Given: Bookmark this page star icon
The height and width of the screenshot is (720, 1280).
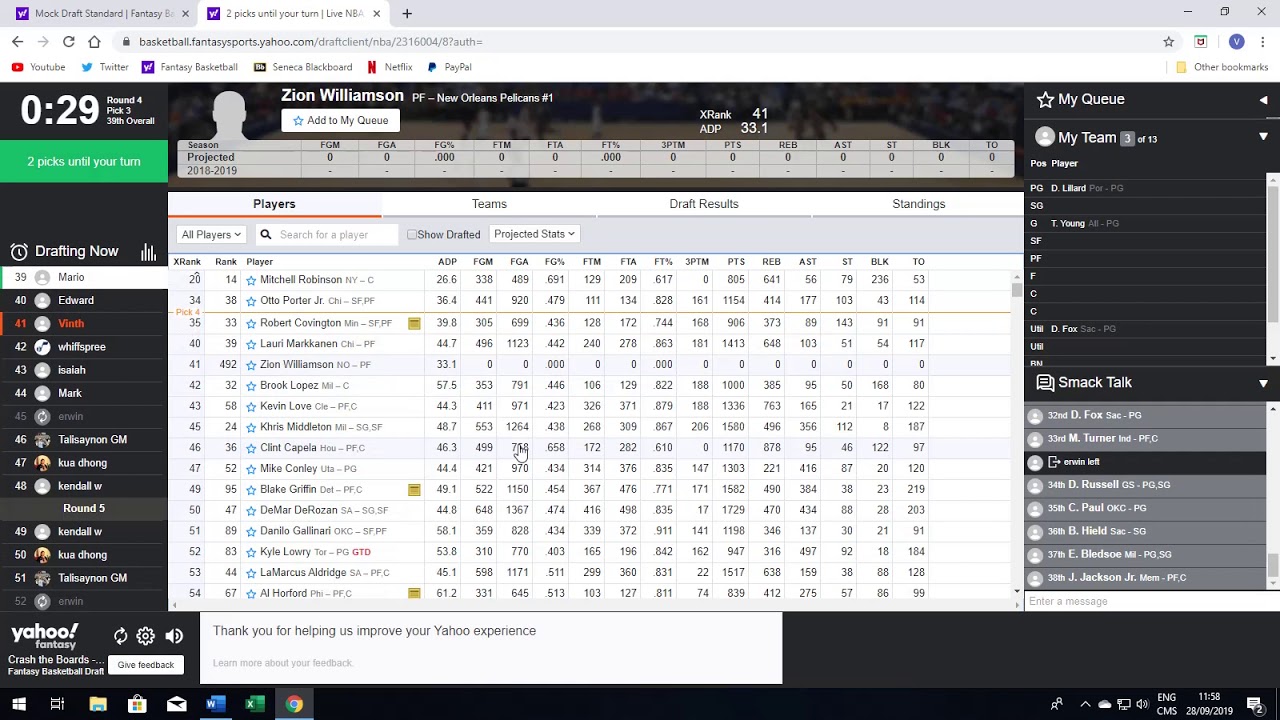Looking at the screenshot, I should pos(1168,42).
